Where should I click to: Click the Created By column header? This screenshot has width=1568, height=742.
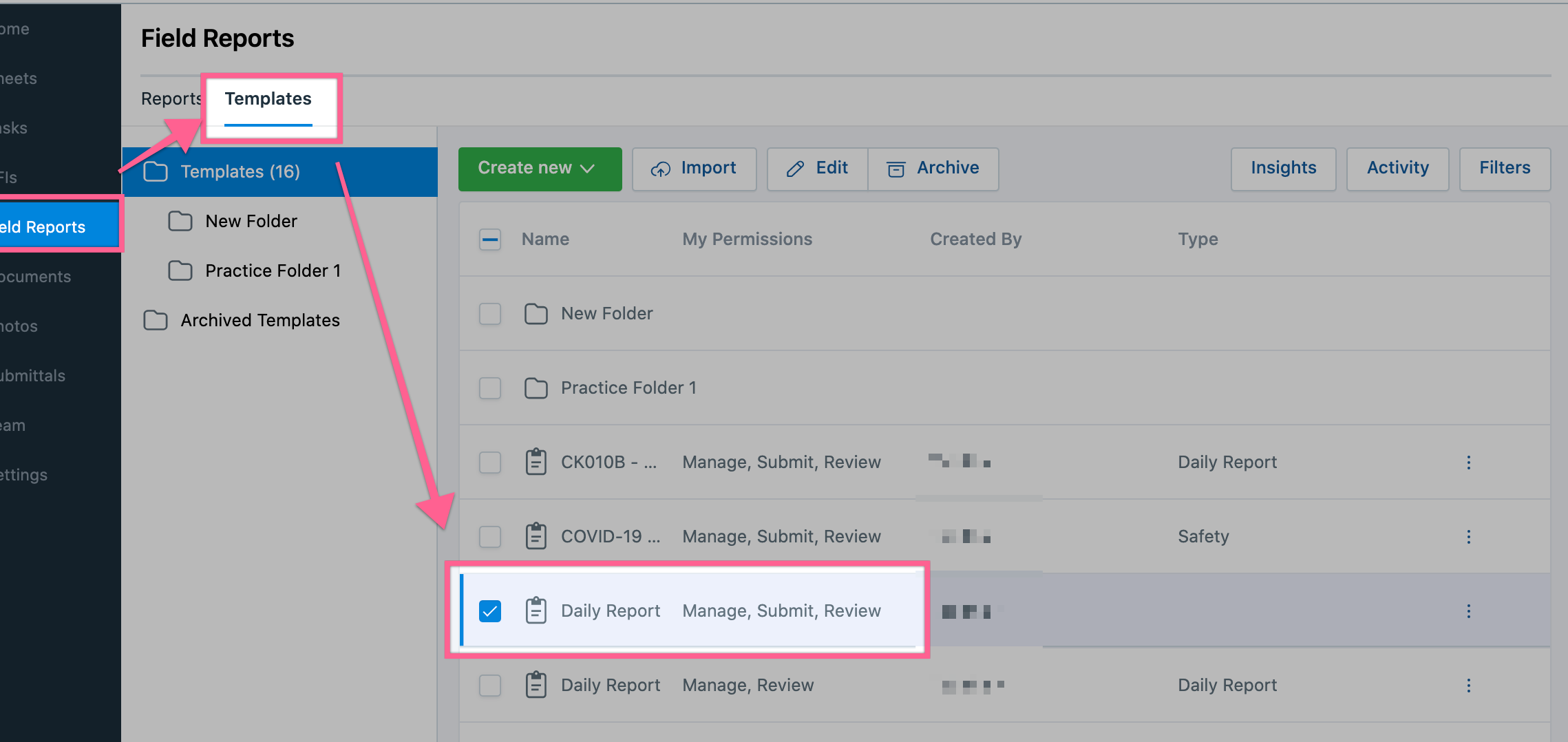[975, 239]
